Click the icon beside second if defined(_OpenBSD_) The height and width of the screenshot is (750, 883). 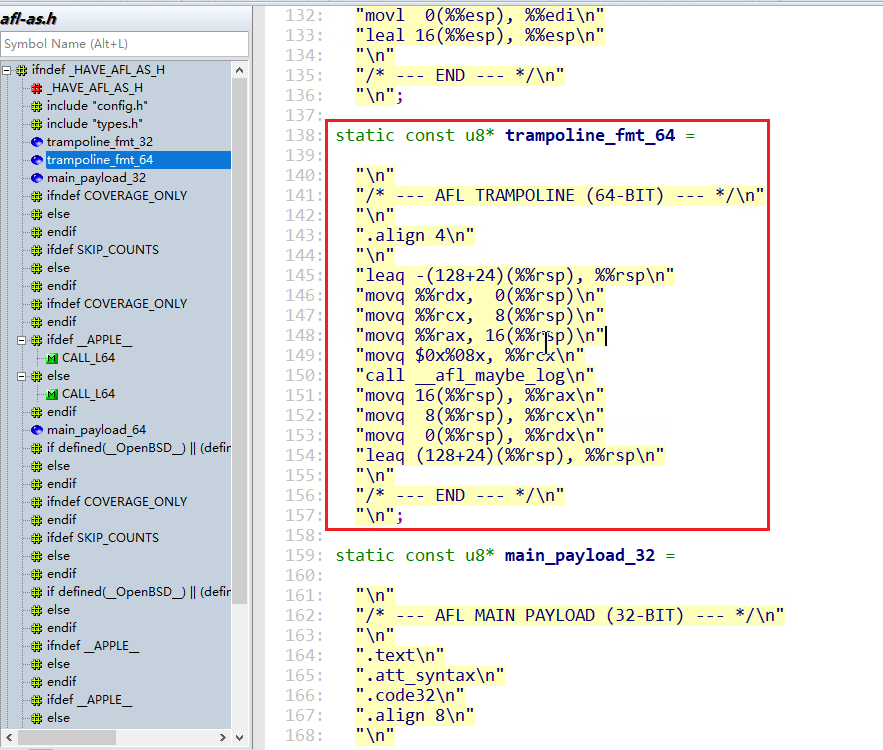[x=37, y=592]
